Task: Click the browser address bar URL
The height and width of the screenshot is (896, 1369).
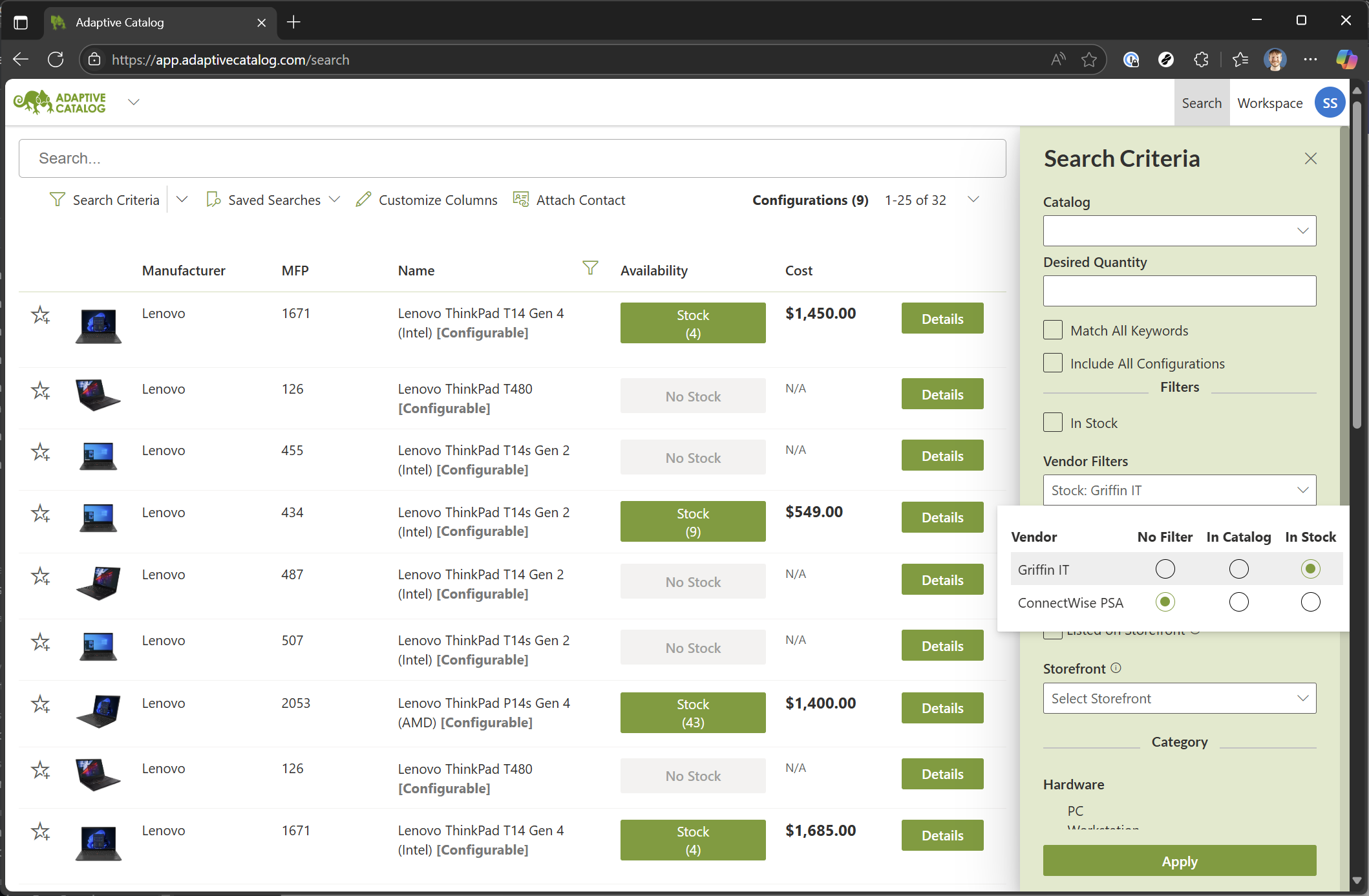Action: tap(230, 59)
